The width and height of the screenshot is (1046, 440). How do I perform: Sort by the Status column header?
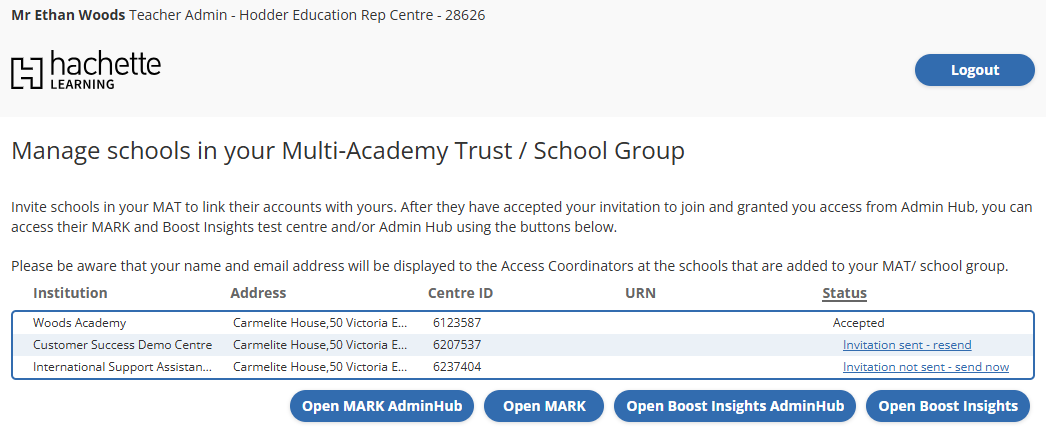coord(844,293)
